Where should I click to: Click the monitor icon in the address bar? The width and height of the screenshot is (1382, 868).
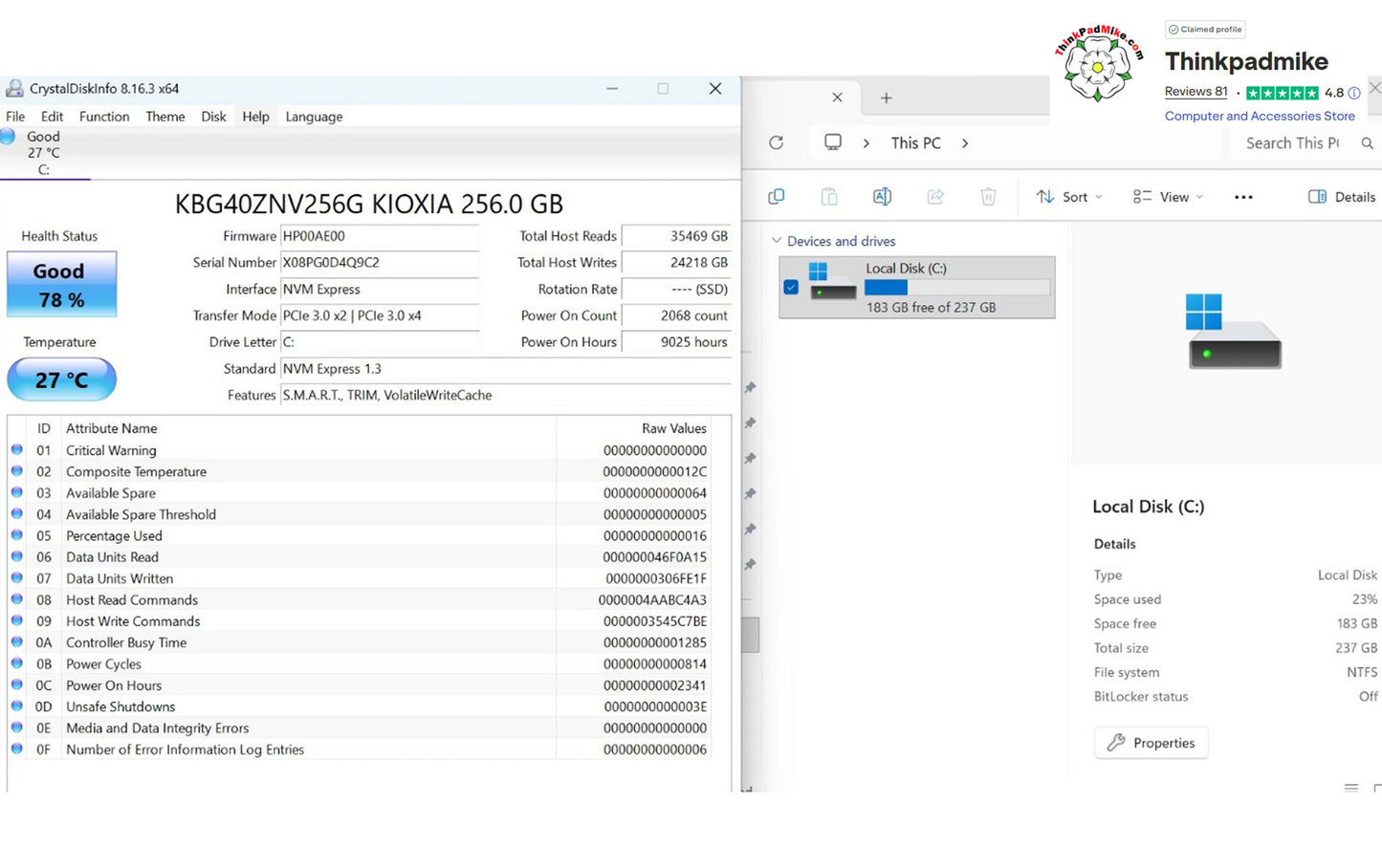pyautogui.click(x=833, y=142)
